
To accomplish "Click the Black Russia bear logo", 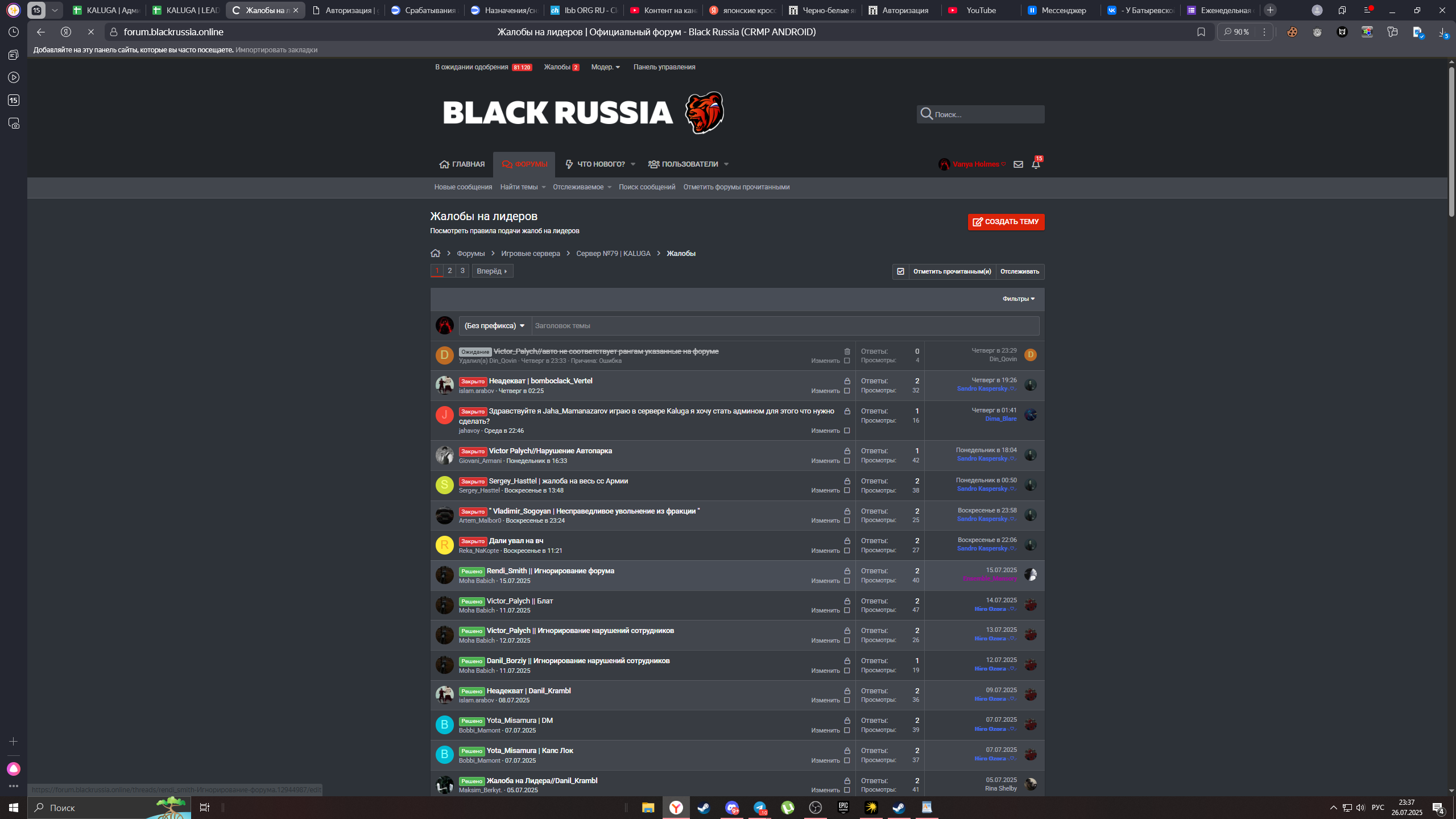I will tap(704, 113).
